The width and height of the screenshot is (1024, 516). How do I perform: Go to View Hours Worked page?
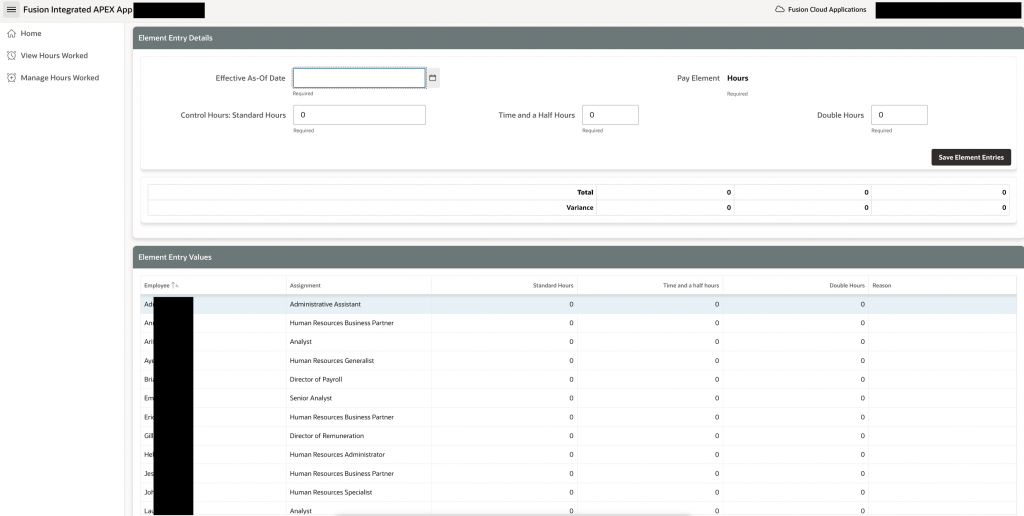tap(54, 55)
